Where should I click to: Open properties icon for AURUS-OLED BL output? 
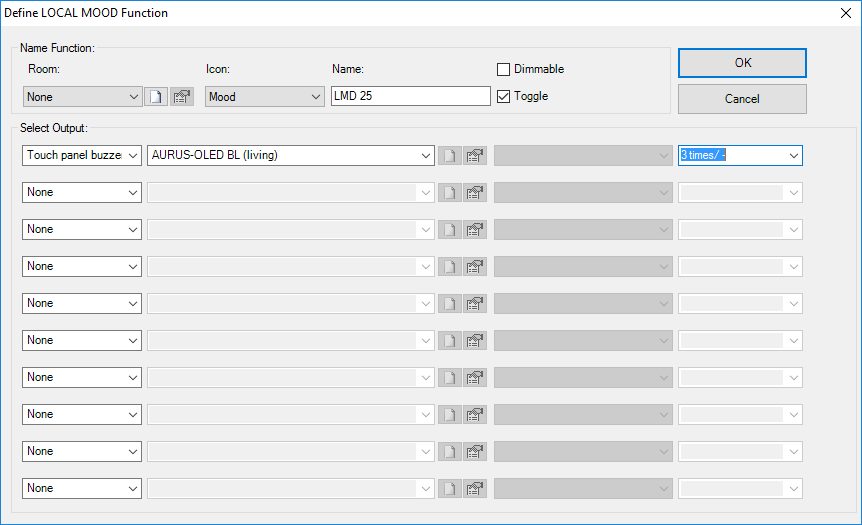(475, 156)
